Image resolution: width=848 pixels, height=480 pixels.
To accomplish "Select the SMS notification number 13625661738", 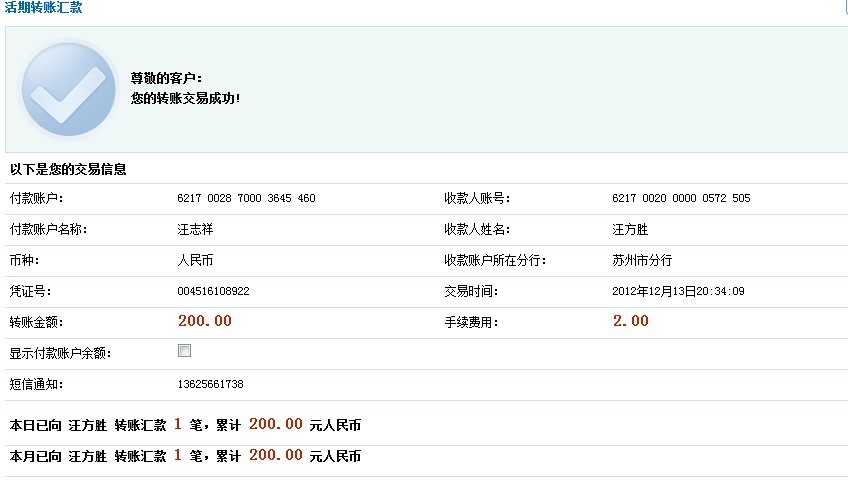I will (210, 385).
